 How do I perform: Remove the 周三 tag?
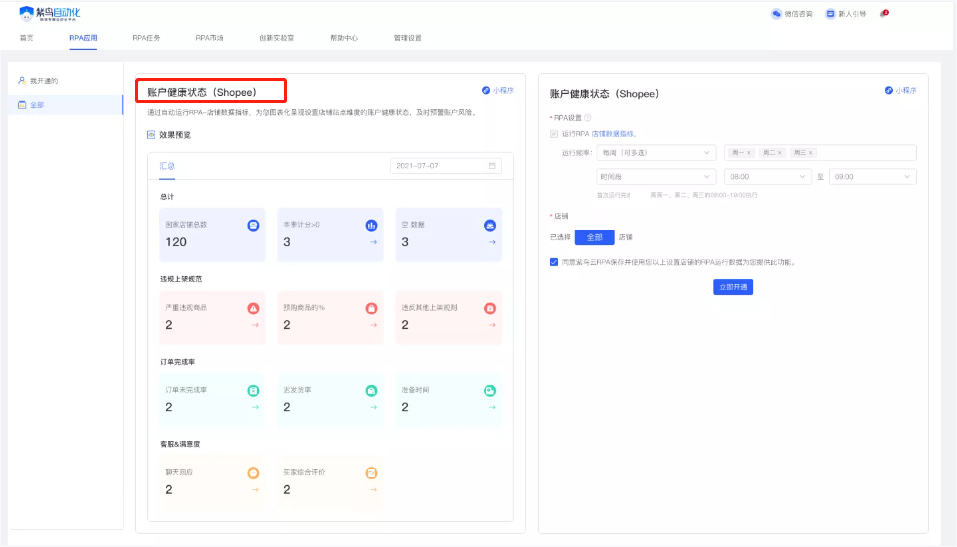point(811,153)
